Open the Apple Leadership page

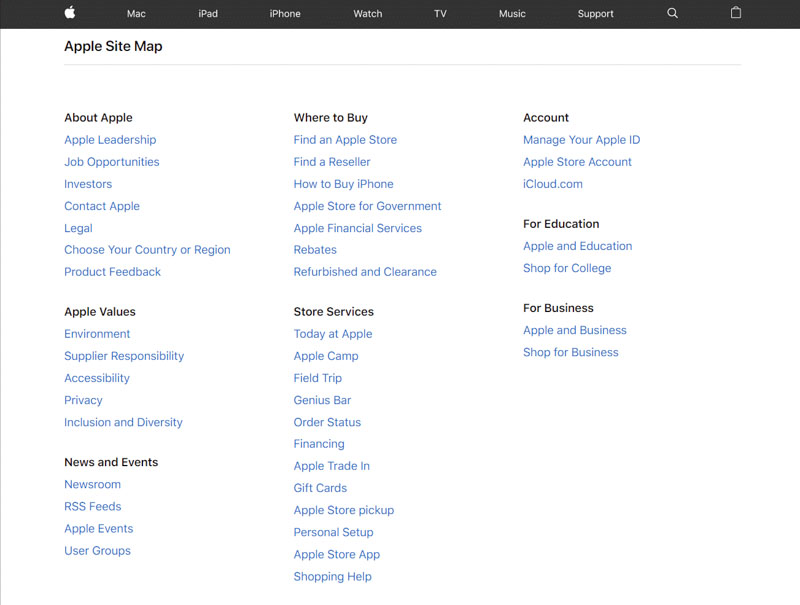[x=110, y=139]
